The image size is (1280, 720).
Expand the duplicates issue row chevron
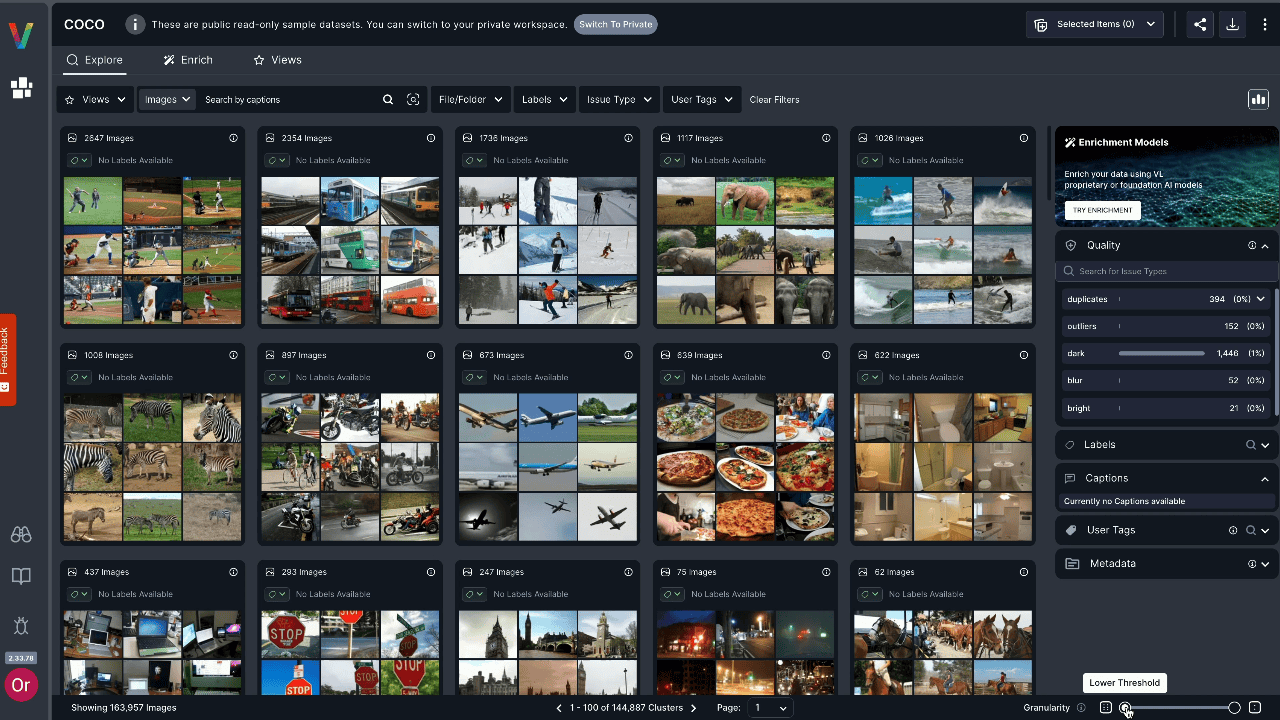pos(1261,299)
